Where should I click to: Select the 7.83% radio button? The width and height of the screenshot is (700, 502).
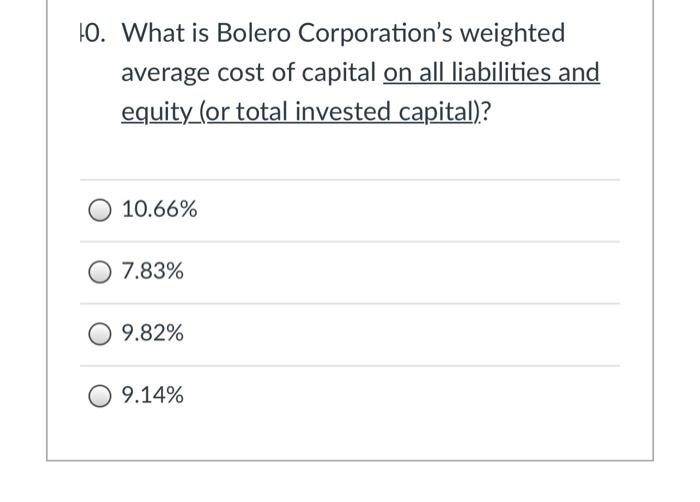pyautogui.click(x=100, y=272)
